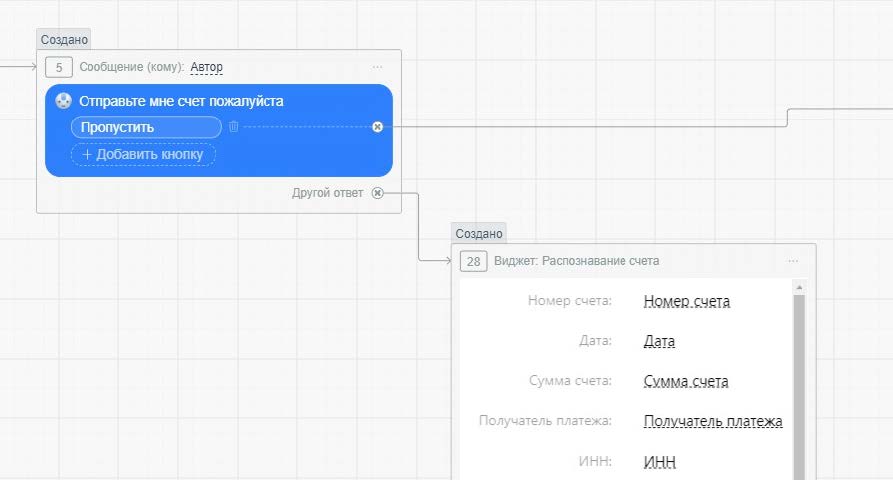This screenshot has width=893, height=480.
Task: Open the Автор recipient dropdown
Action: click(x=206, y=67)
